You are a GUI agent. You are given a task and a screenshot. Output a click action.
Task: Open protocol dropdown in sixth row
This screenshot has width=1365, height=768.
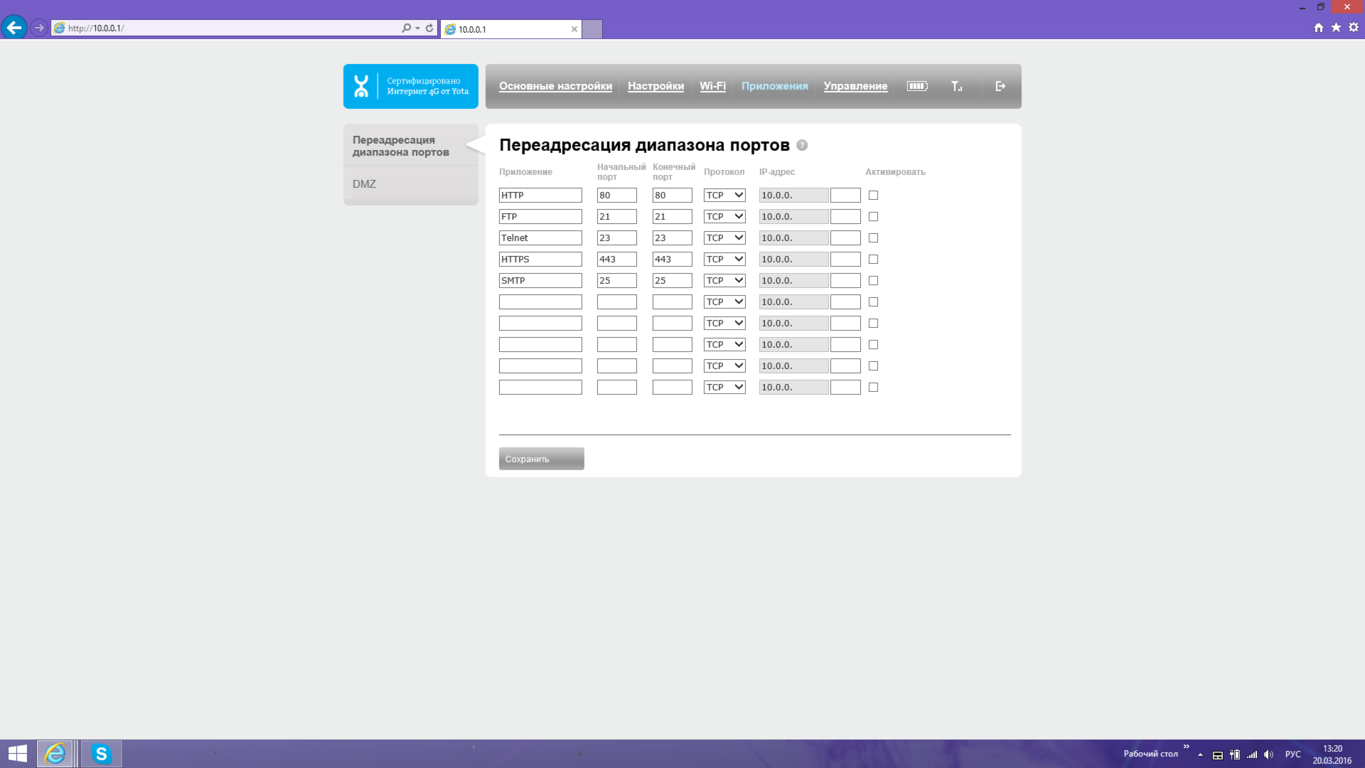click(724, 302)
